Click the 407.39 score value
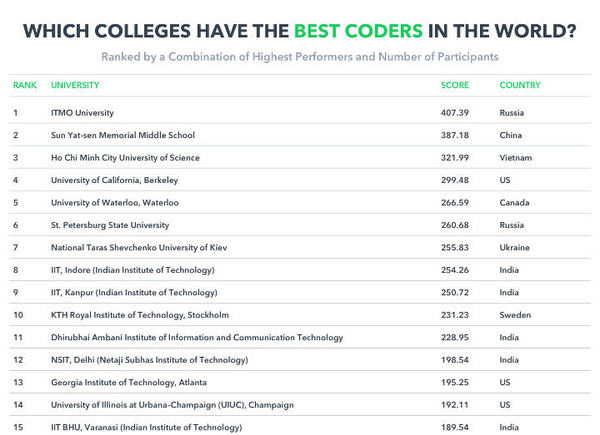Image resolution: width=600 pixels, height=435 pixels. (455, 112)
